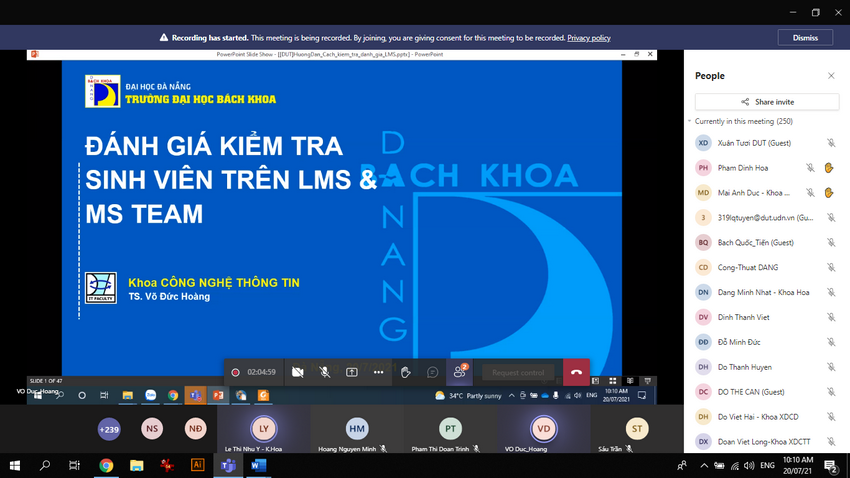Click raised hand icon next to Pham Dinh Hoa
Image resolution: width=850 pixels, height=478 pixels.
(829, 168)
